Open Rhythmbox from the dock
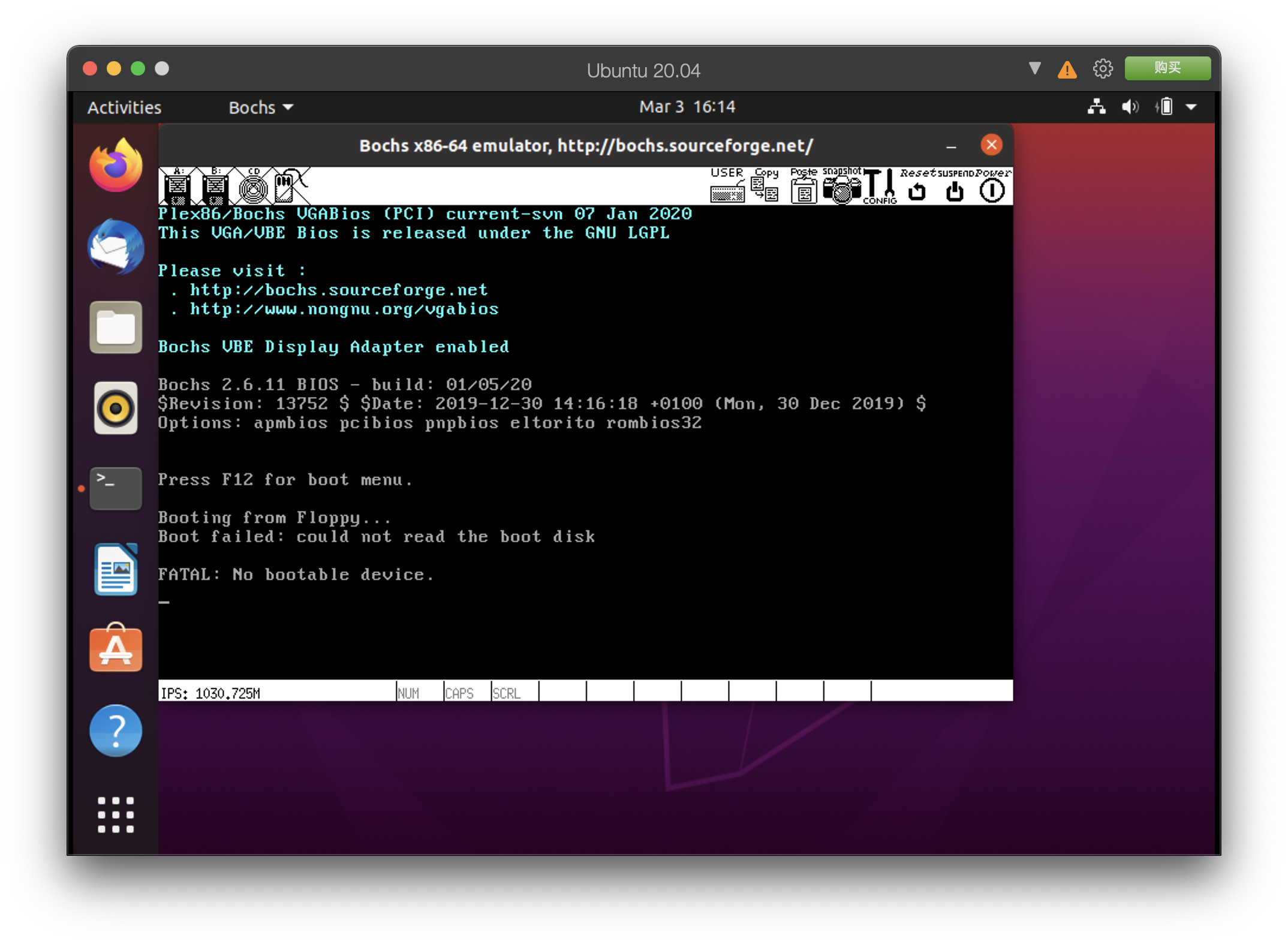Screen dimensions: 1288x944 116,408
